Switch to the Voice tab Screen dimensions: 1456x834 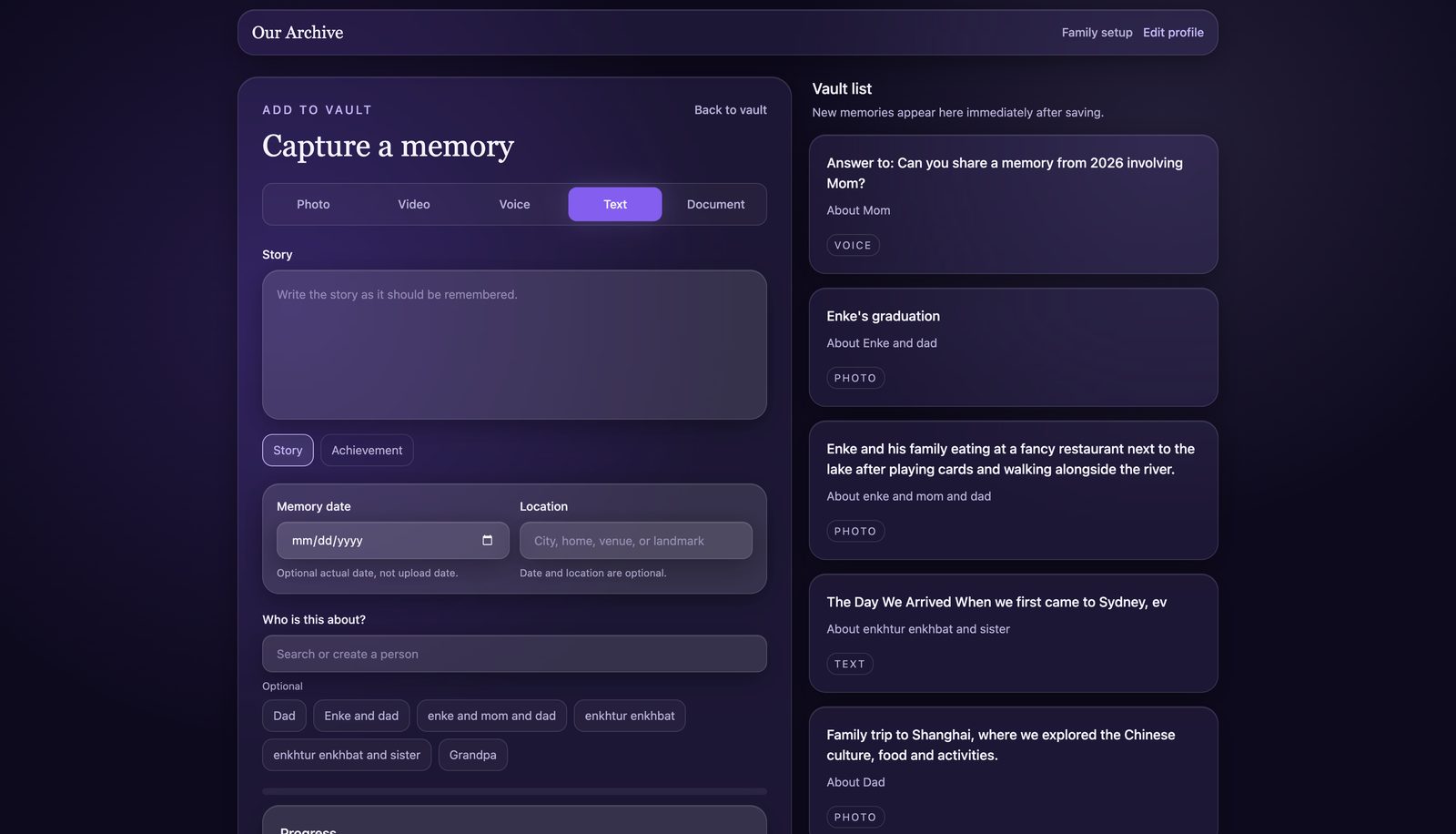tap(514, 204)
